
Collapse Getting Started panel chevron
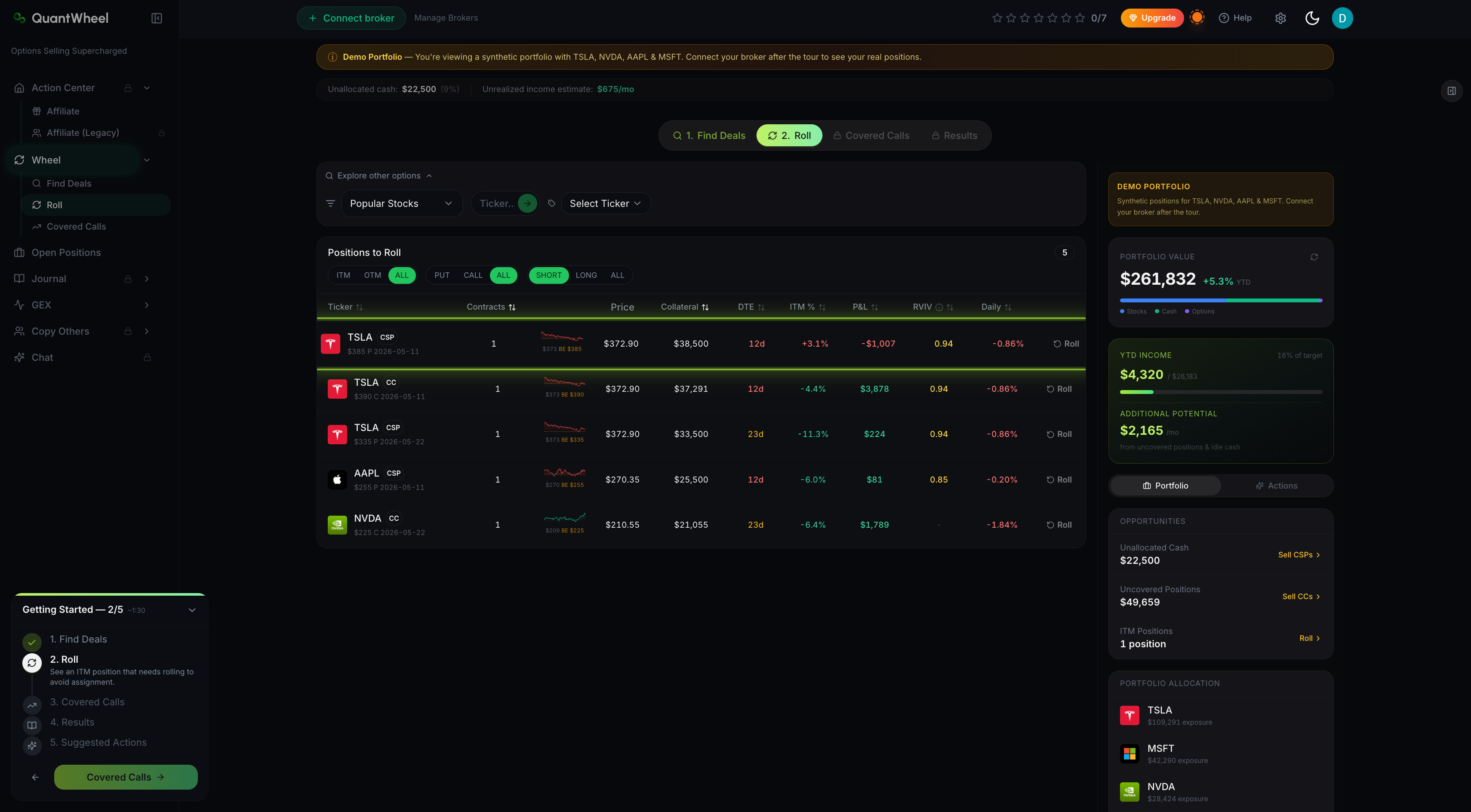tap(192, 610)
